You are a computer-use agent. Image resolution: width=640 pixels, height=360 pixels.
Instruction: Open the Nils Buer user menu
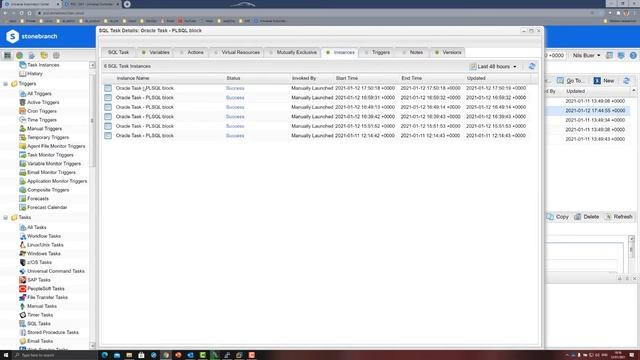pyautogui.click(x=586, y=56)
